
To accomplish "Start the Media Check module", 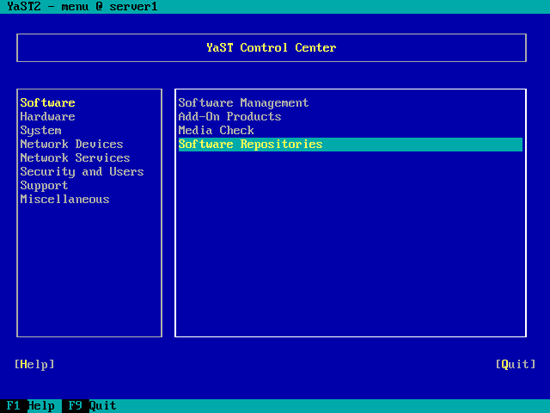I will coord(216,131).
